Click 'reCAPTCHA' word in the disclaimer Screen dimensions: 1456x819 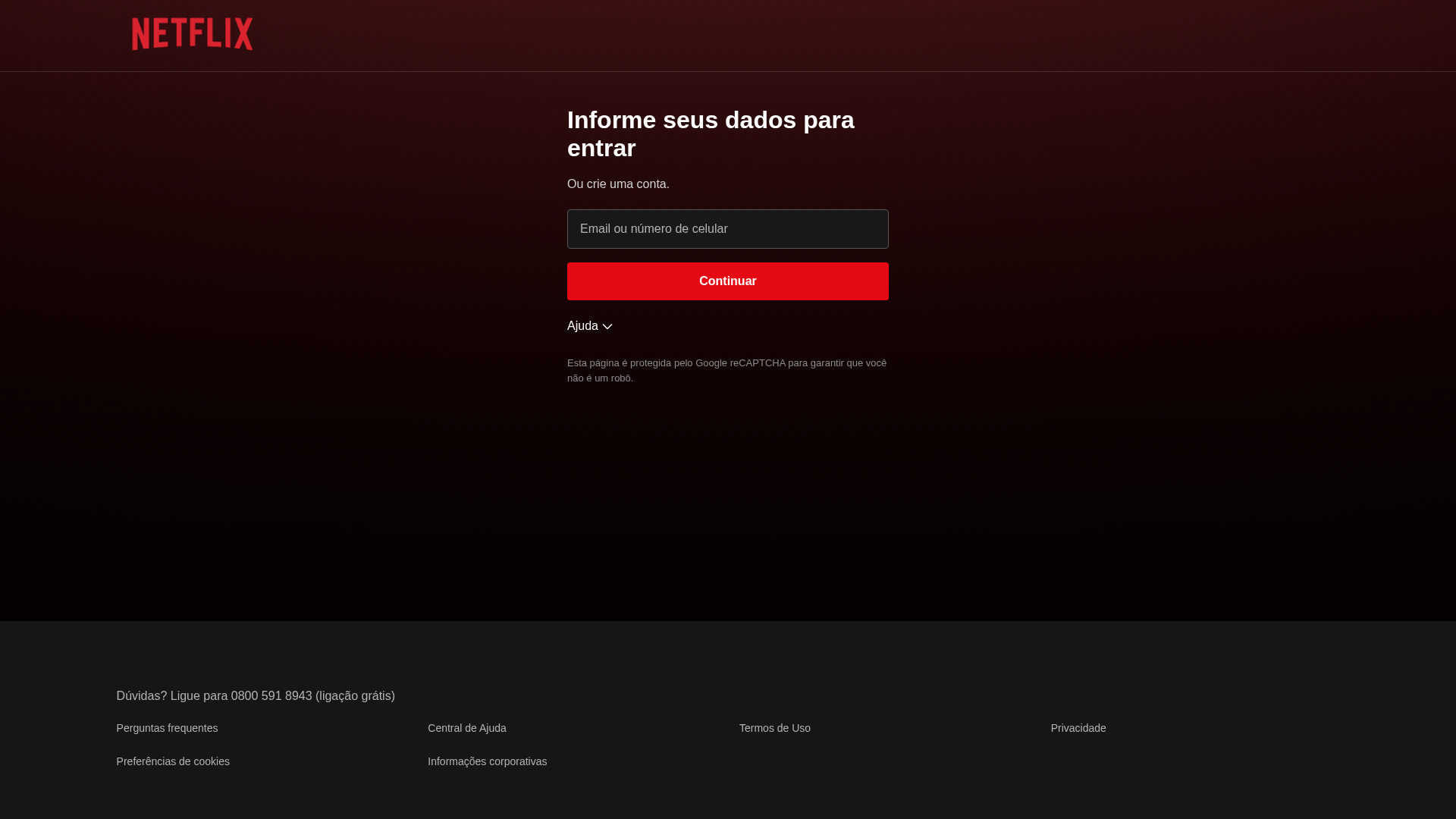point(758,363)
